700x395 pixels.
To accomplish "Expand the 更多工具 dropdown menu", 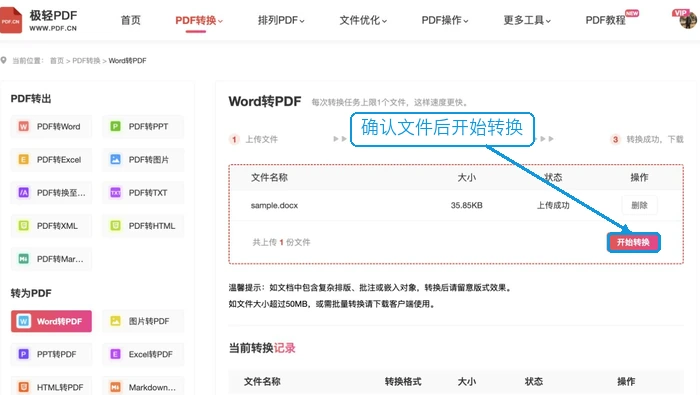I will [x=527, y=21].
